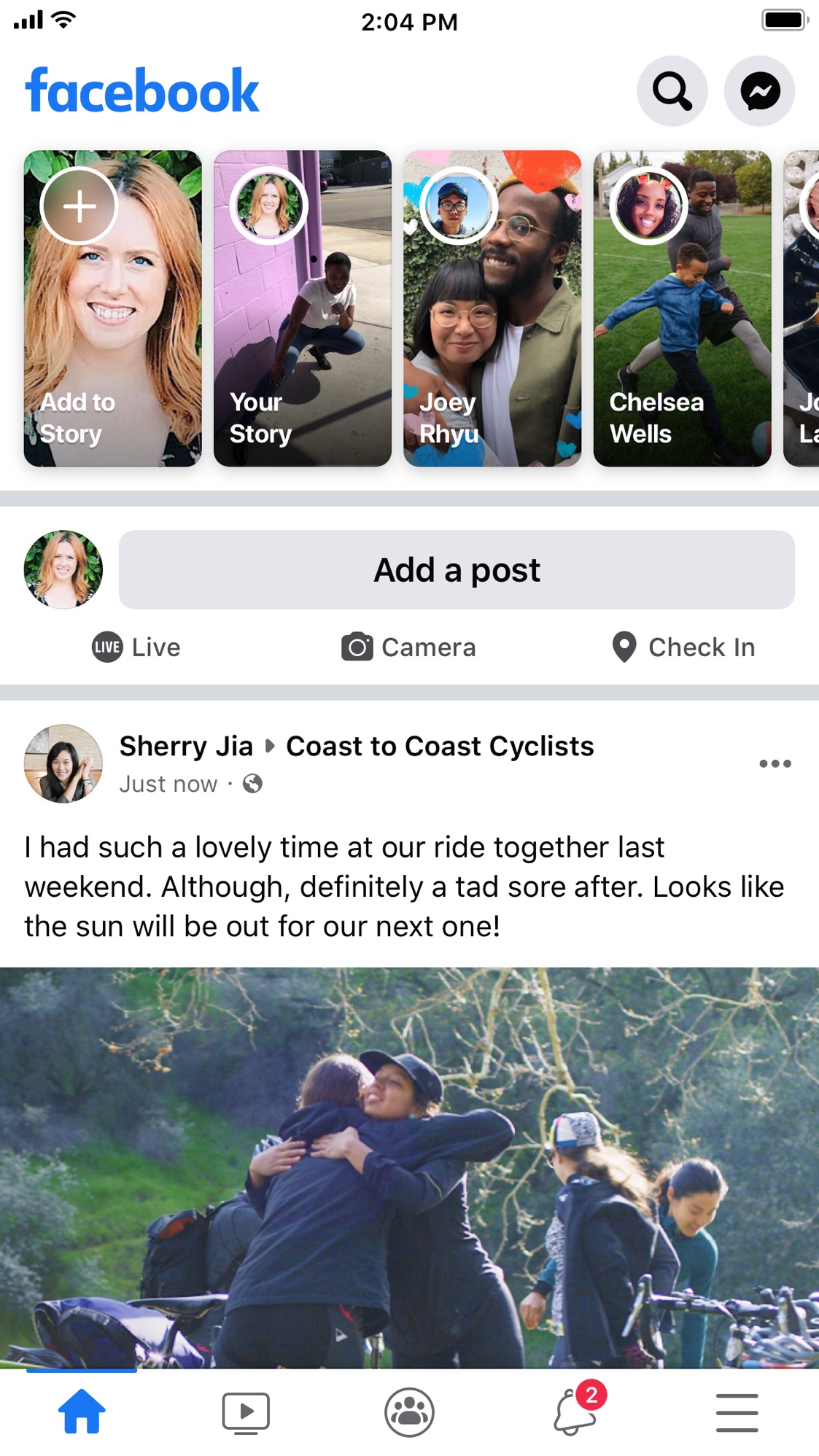The height and width of the screenshot is (1456, 819).
Task: Open Facebook search
Action: 672,91
